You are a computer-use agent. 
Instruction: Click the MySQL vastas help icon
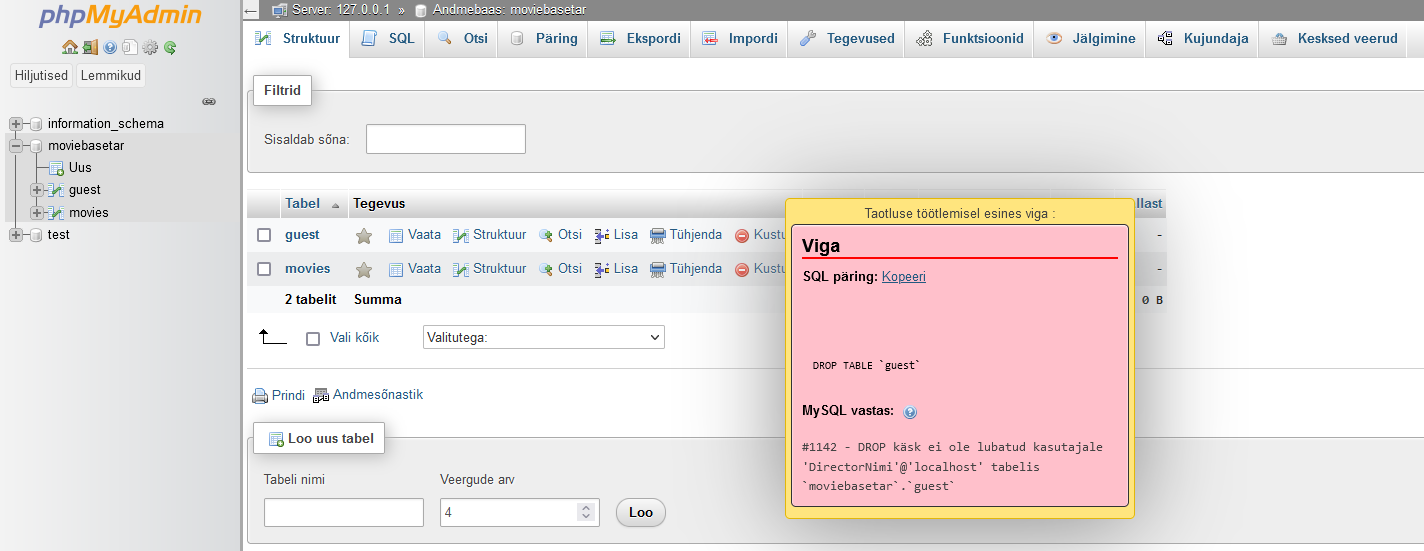910,412
